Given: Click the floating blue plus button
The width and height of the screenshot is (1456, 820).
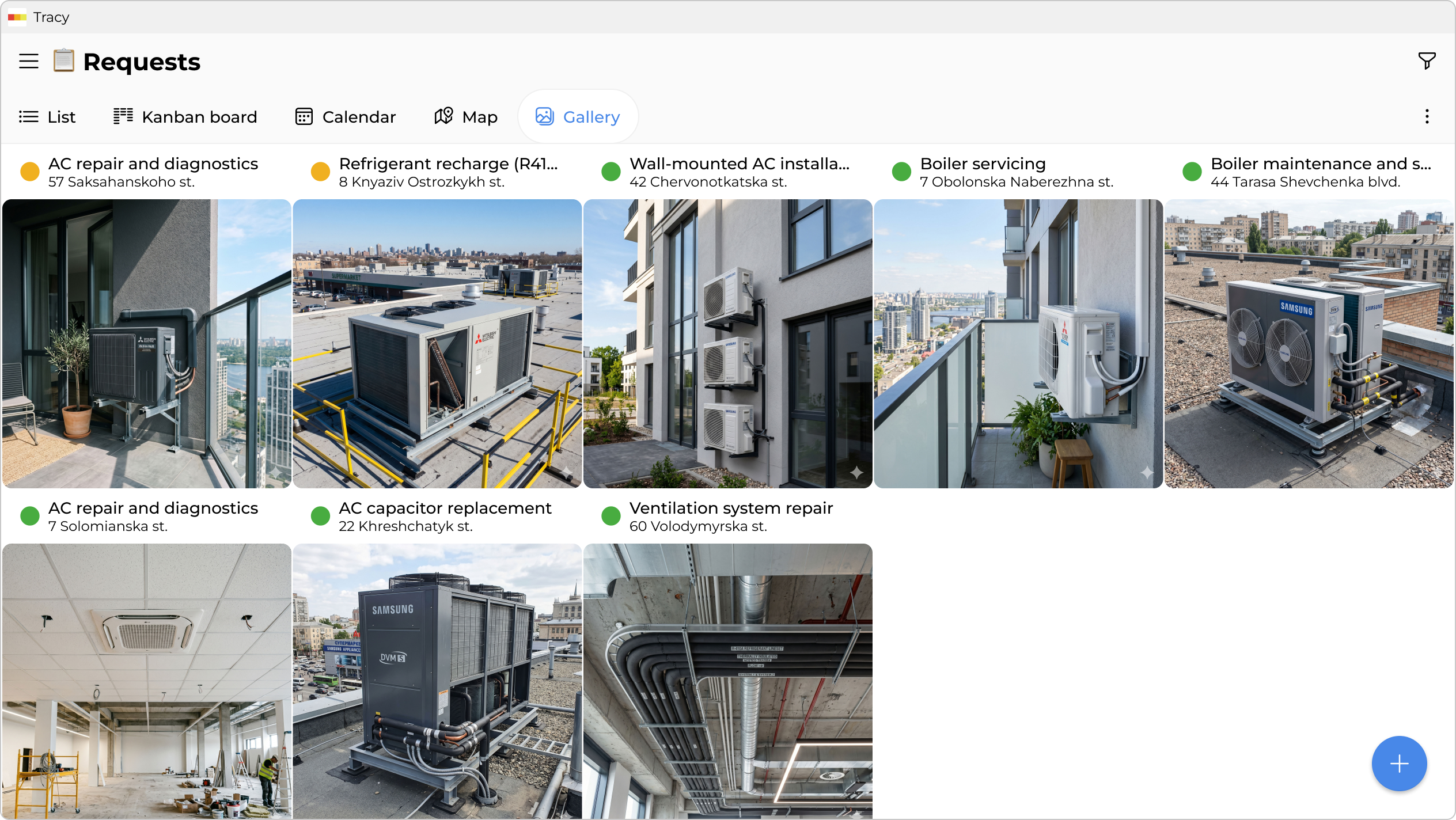Looking at the screenshot, I should click(x=1400, y=764).
